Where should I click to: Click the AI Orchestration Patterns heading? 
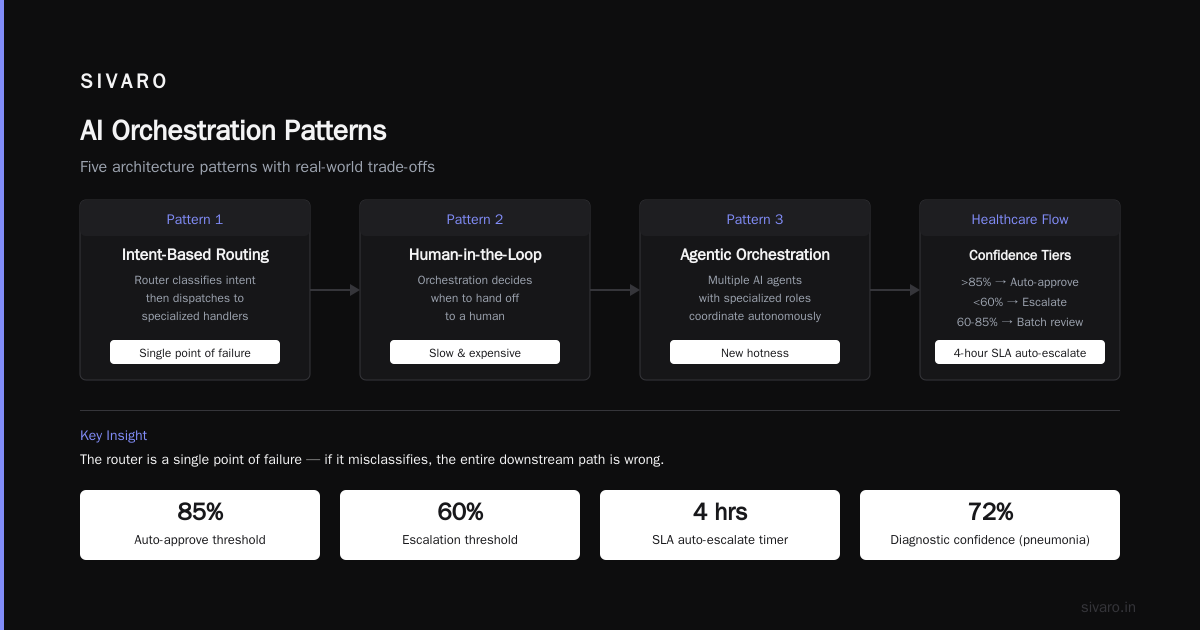pos(233,131)
